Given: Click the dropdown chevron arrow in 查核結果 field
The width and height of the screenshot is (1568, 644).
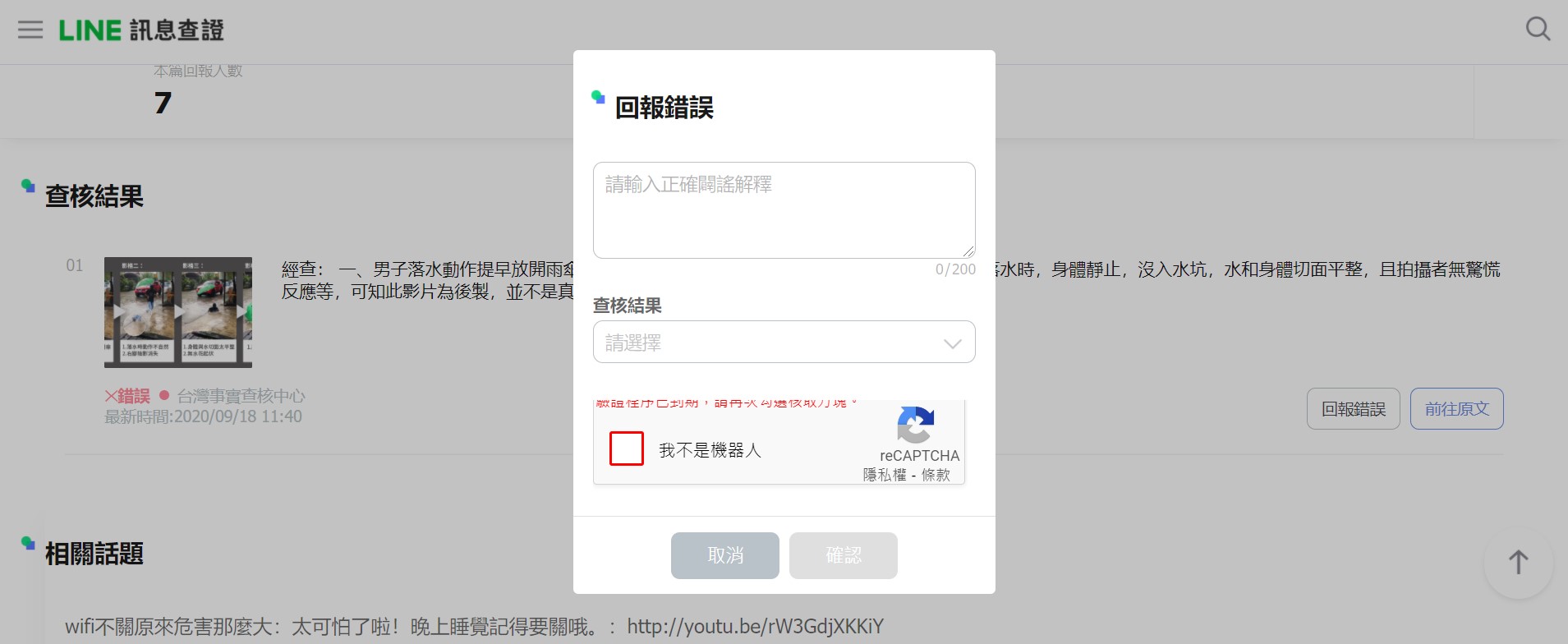Looking at the screenshot, I should pos(952,343).
